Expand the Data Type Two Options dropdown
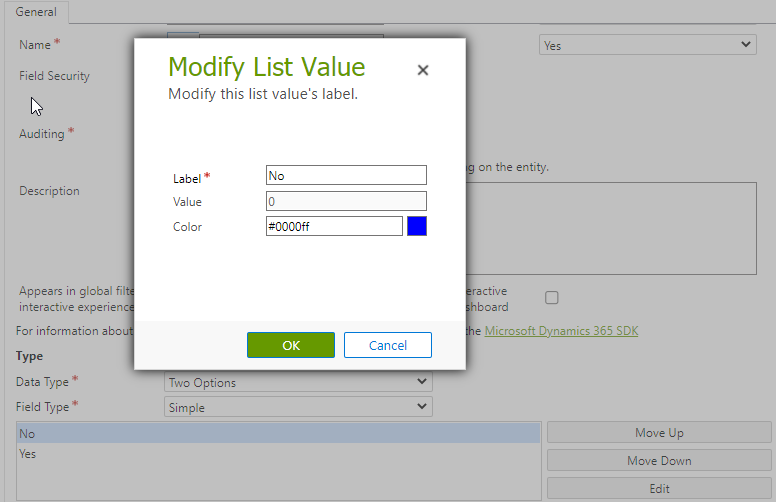776x502 pixels. click(x=298, y=382)
